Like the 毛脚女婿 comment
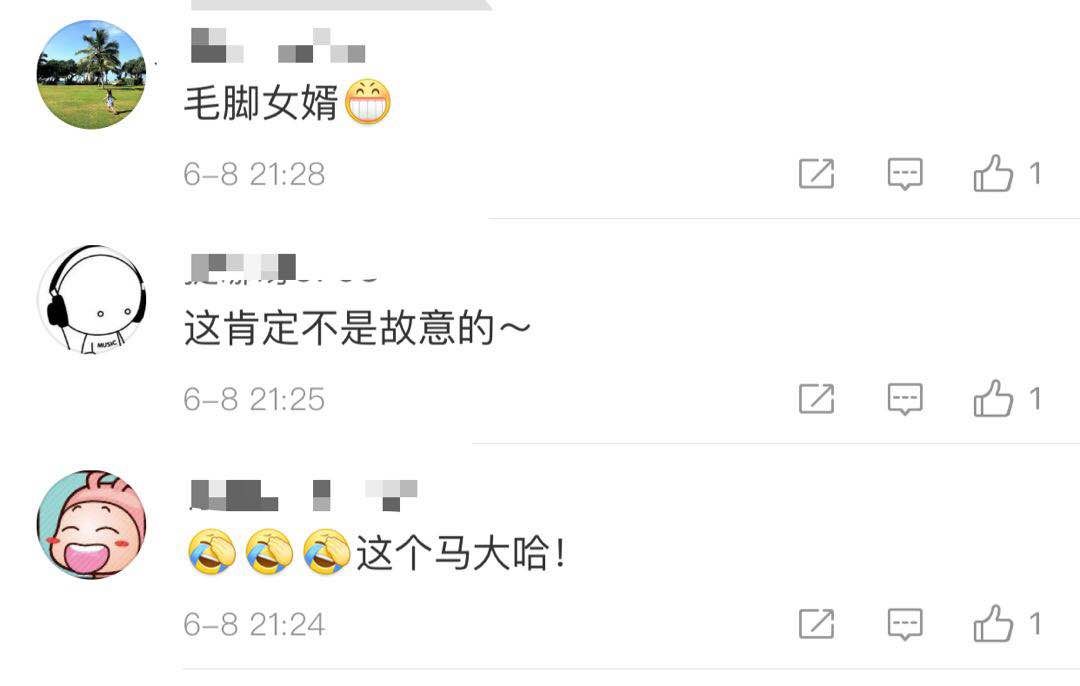This screenshot has height=686, width=1080. coord(993,173)
